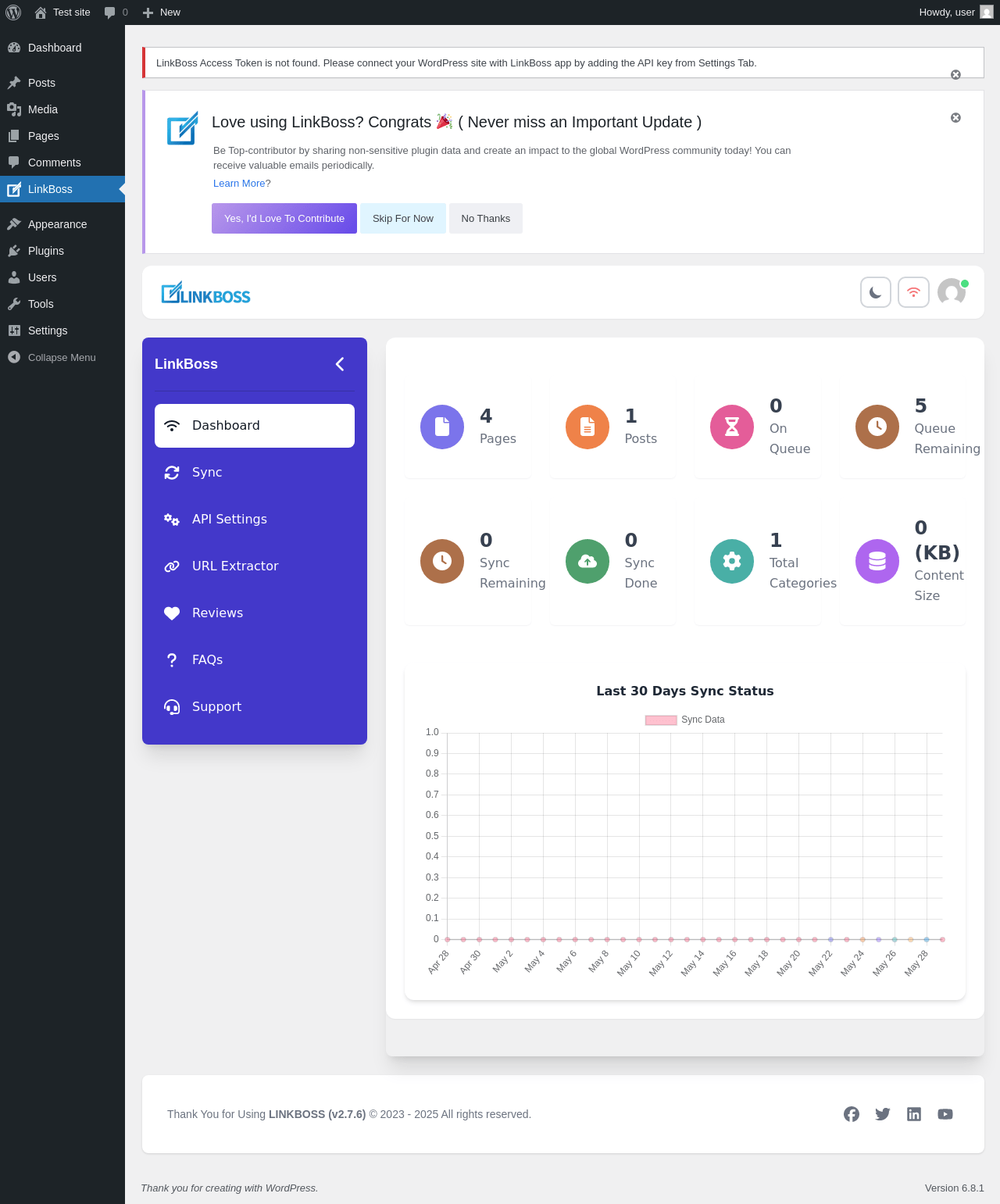Click Yes, I'd Love To Contribute
This screenshot has width=1000, height=1204.
pos(284,219)
